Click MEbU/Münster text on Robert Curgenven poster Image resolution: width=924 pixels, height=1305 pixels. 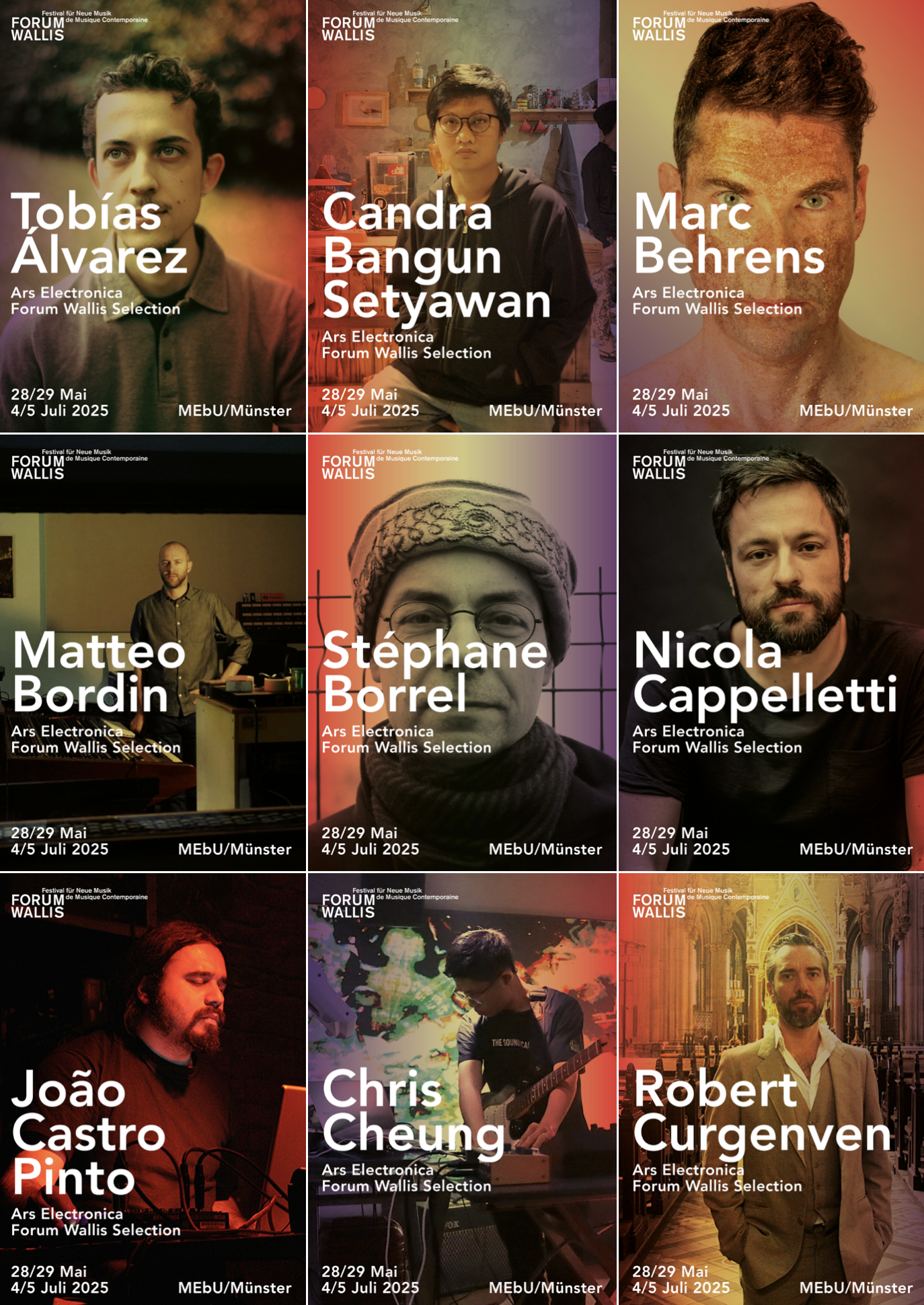click(856, 1288)
